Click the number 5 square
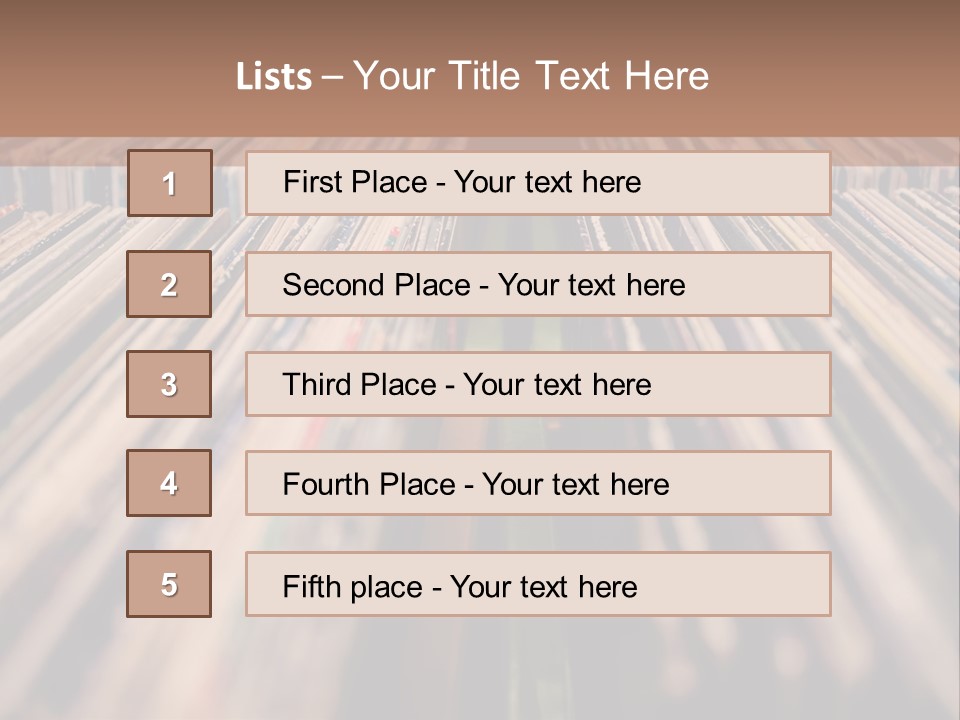This screenshot has height=720, width=960. tap(169, 584)
